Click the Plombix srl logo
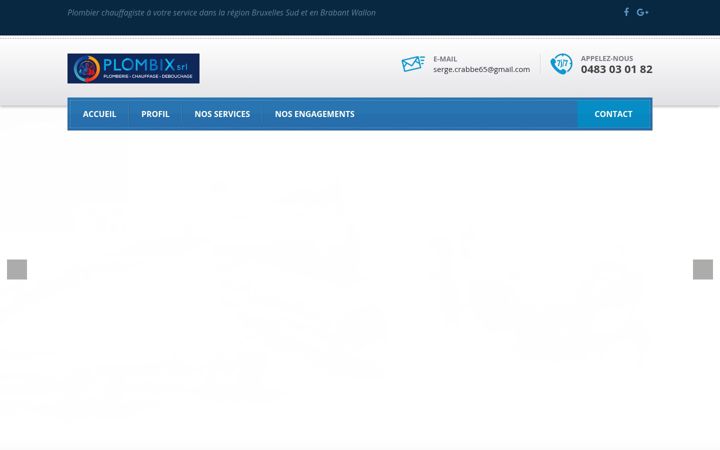Image resolution: width=720 pixels, height=450 pixels. coord(133,68)
